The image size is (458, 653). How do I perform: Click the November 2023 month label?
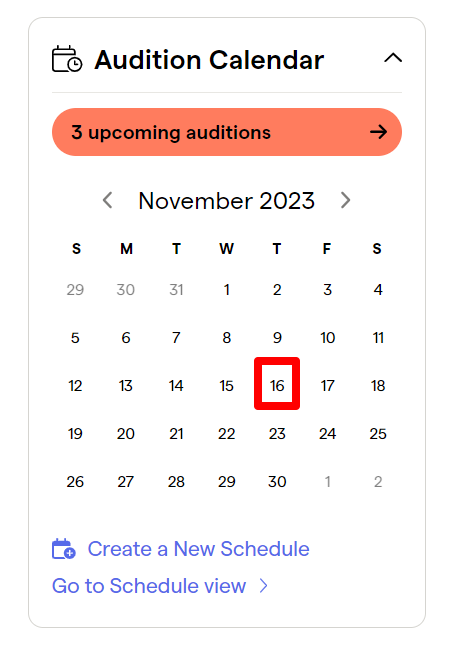point(227,201)
